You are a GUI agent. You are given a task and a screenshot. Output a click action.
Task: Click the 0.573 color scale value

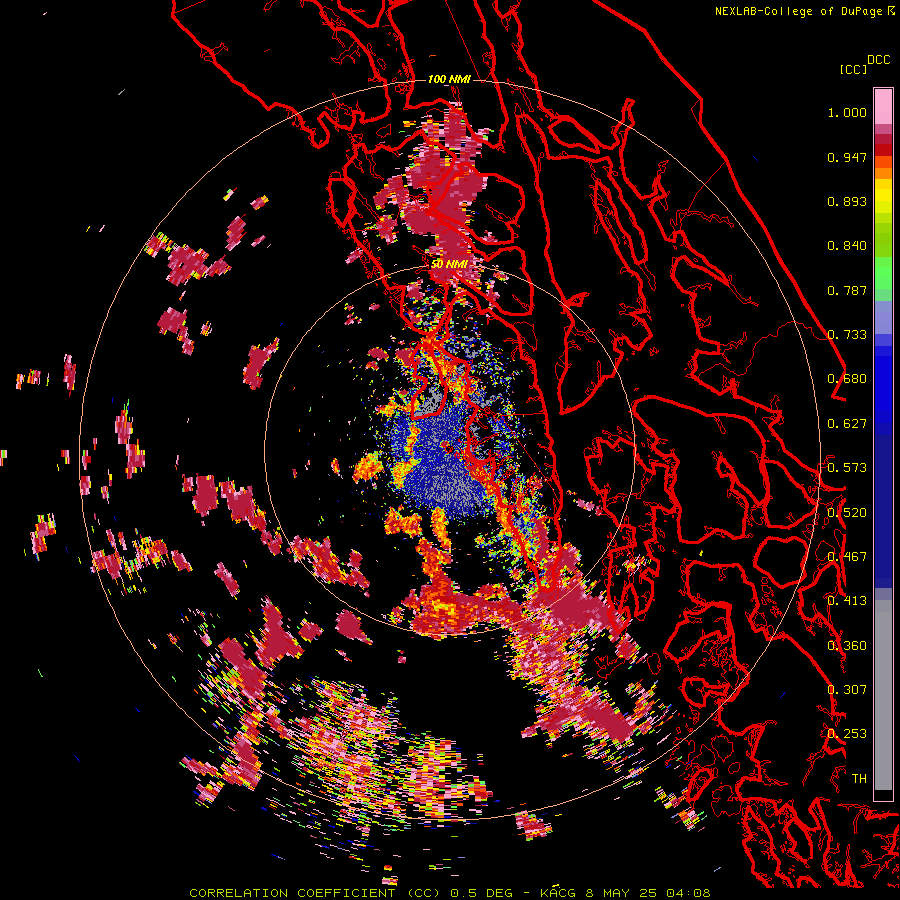(847, 468)
